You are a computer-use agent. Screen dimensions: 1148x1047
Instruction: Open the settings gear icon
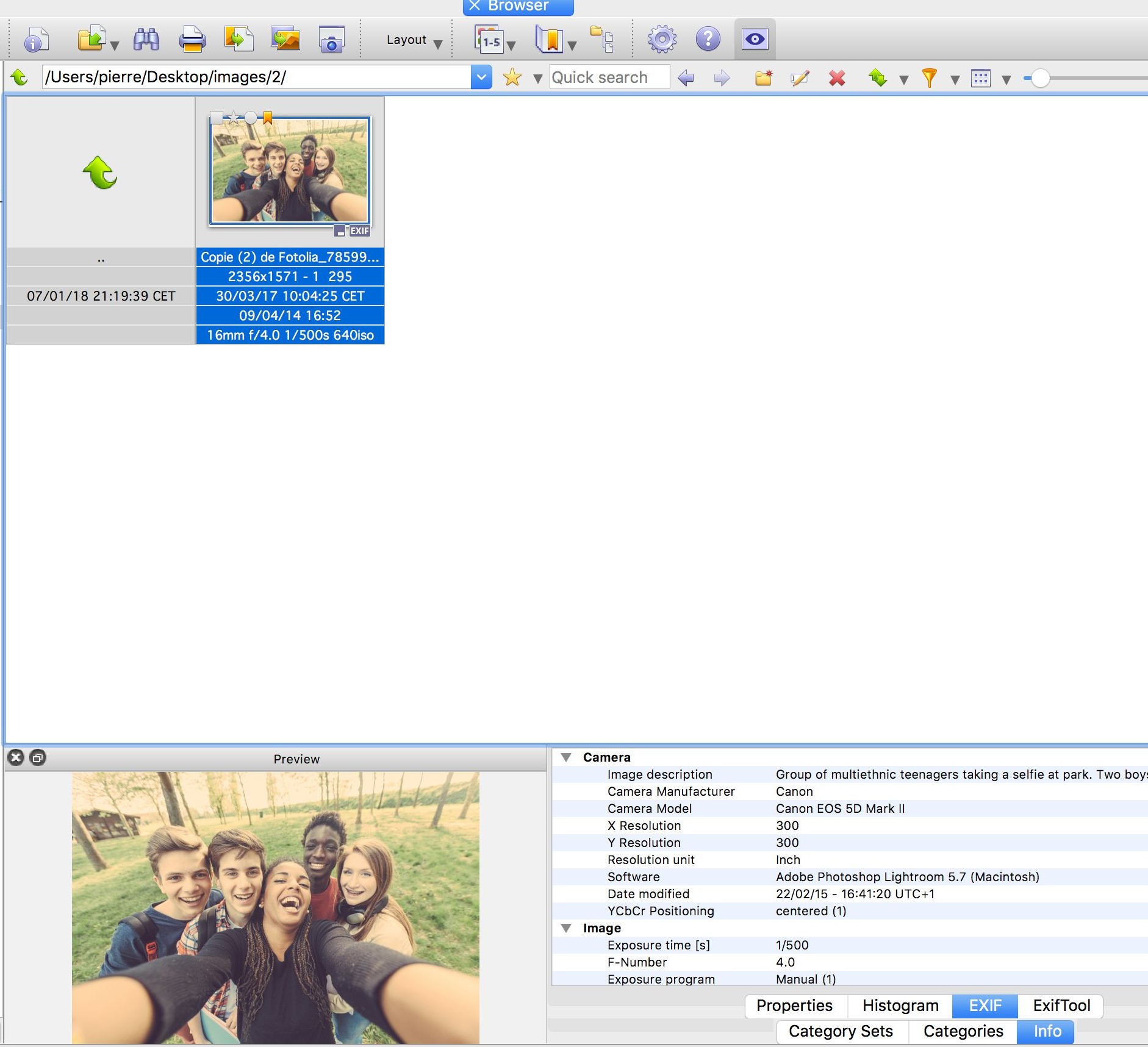pyautogui.click(x=662, y=40)
